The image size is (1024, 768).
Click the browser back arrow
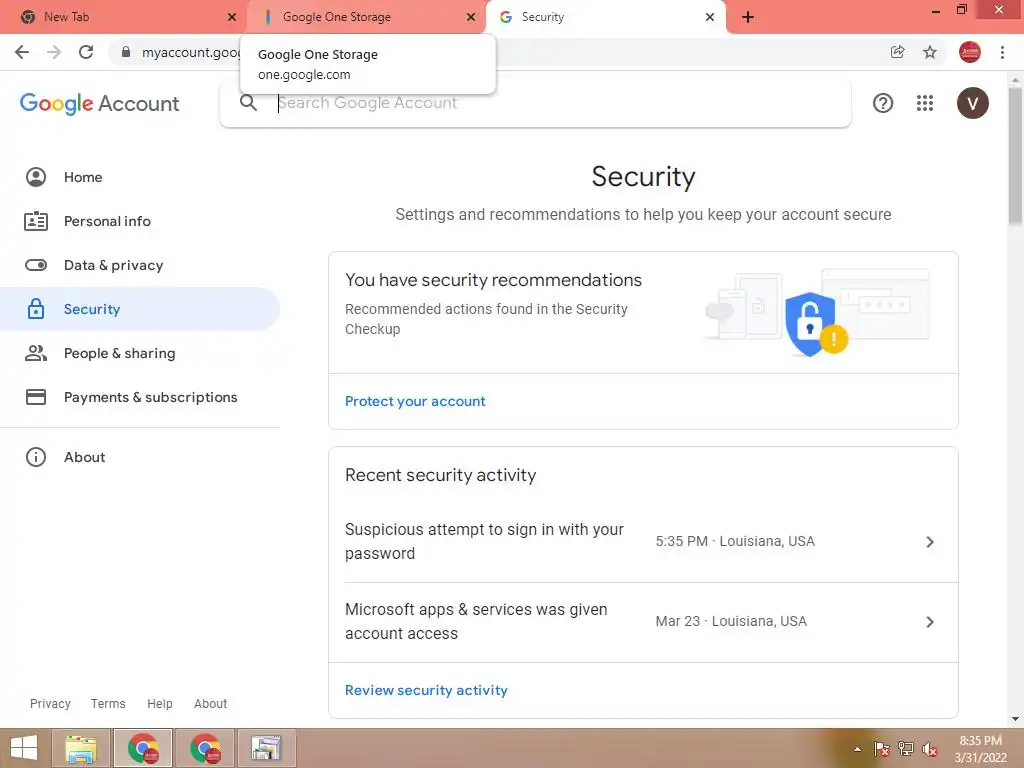point(22,52)
